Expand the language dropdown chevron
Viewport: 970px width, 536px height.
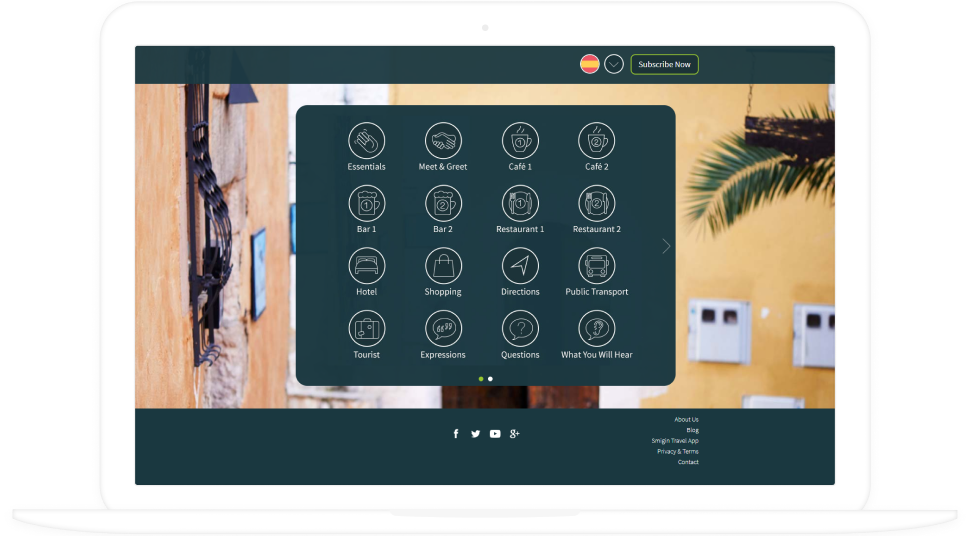pyautogui.click(x=614, y=64)
